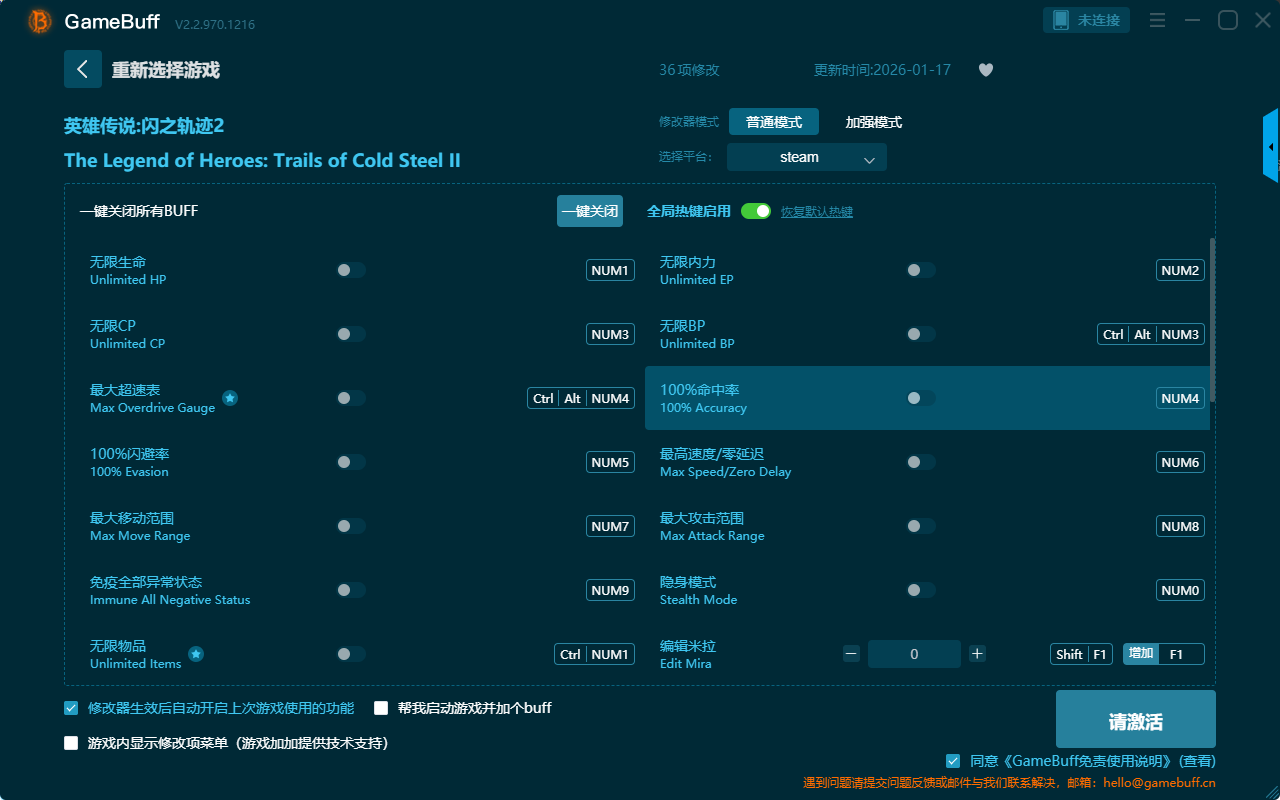Open the hamburger menu in title bar
1280x800 pixels.
tap(1157, 20)
